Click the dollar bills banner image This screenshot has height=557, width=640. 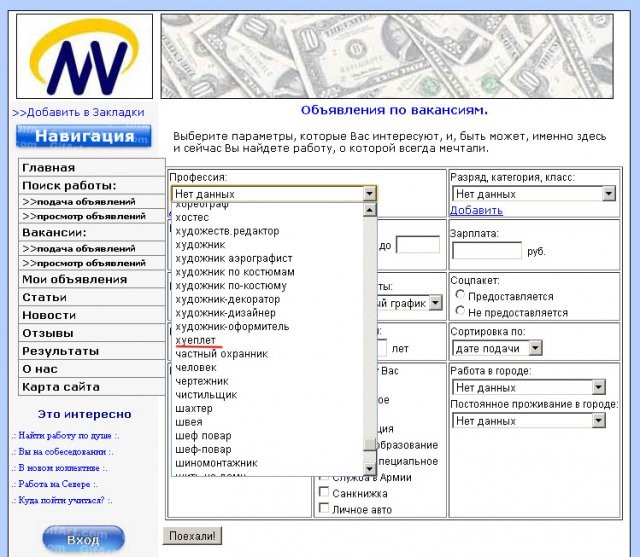[x=387, y=56]
